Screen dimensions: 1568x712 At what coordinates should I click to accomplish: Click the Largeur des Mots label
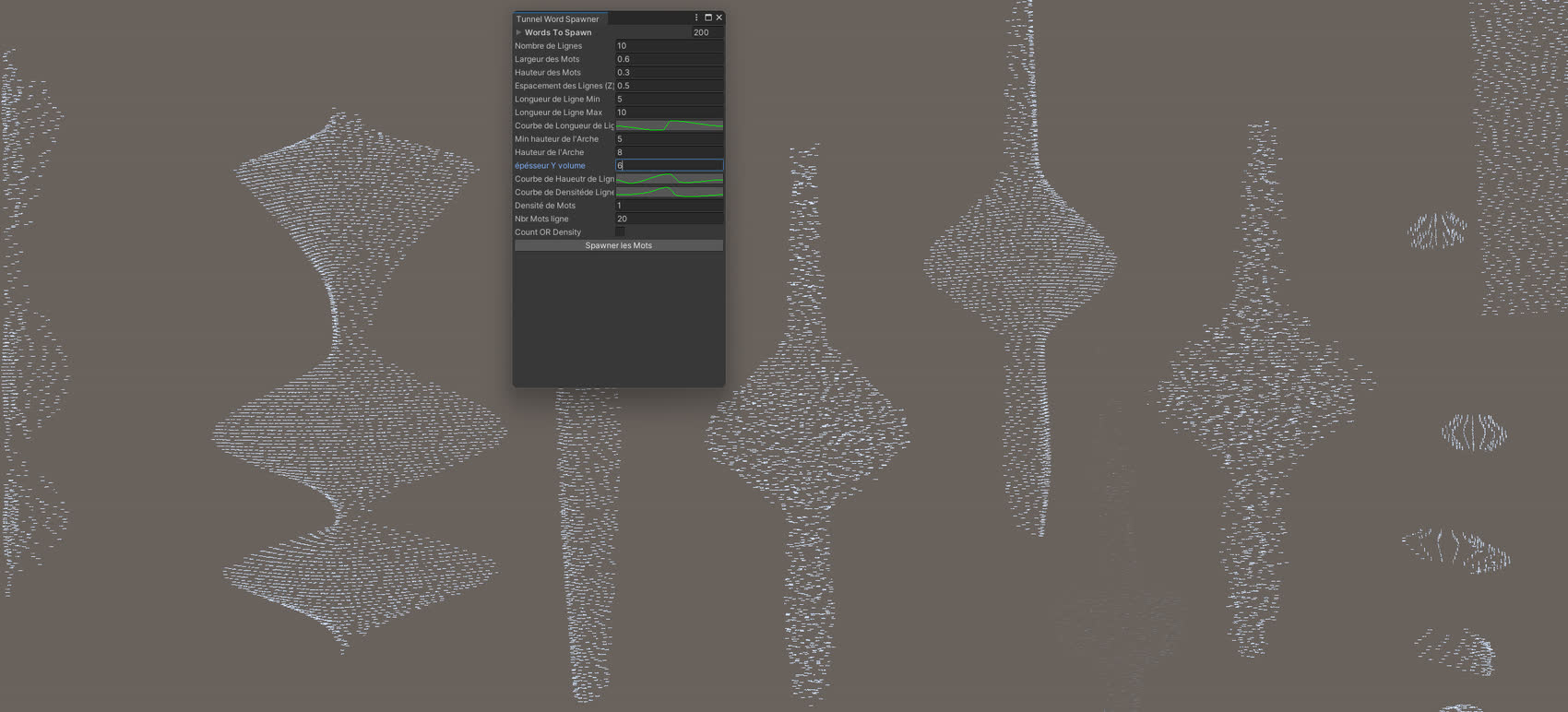[x=547, y=59]
